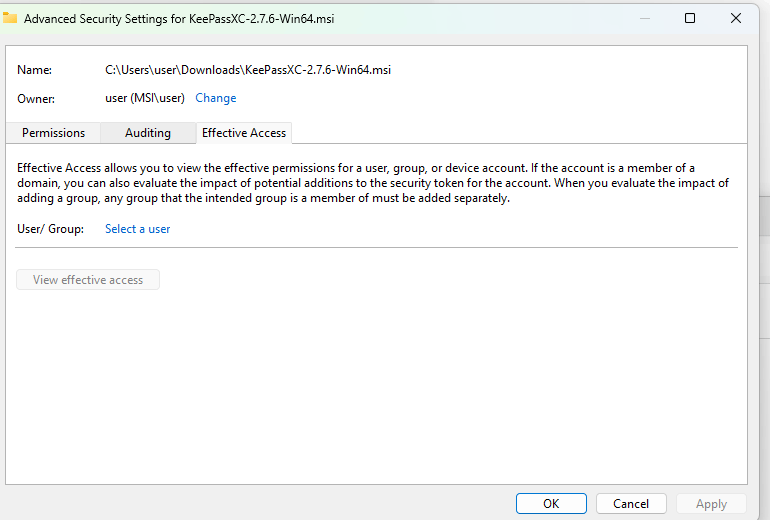Click the View effective access button
Viewport: 770px width, 520px height.
(88, 279)
